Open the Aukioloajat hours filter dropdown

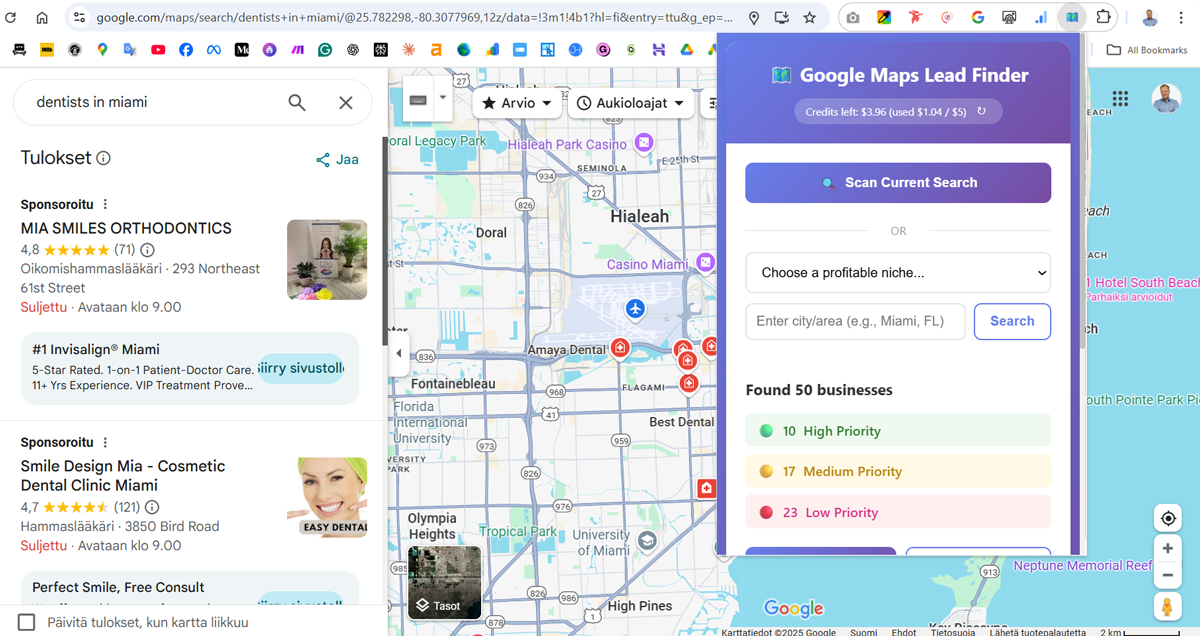coord(631,103)
